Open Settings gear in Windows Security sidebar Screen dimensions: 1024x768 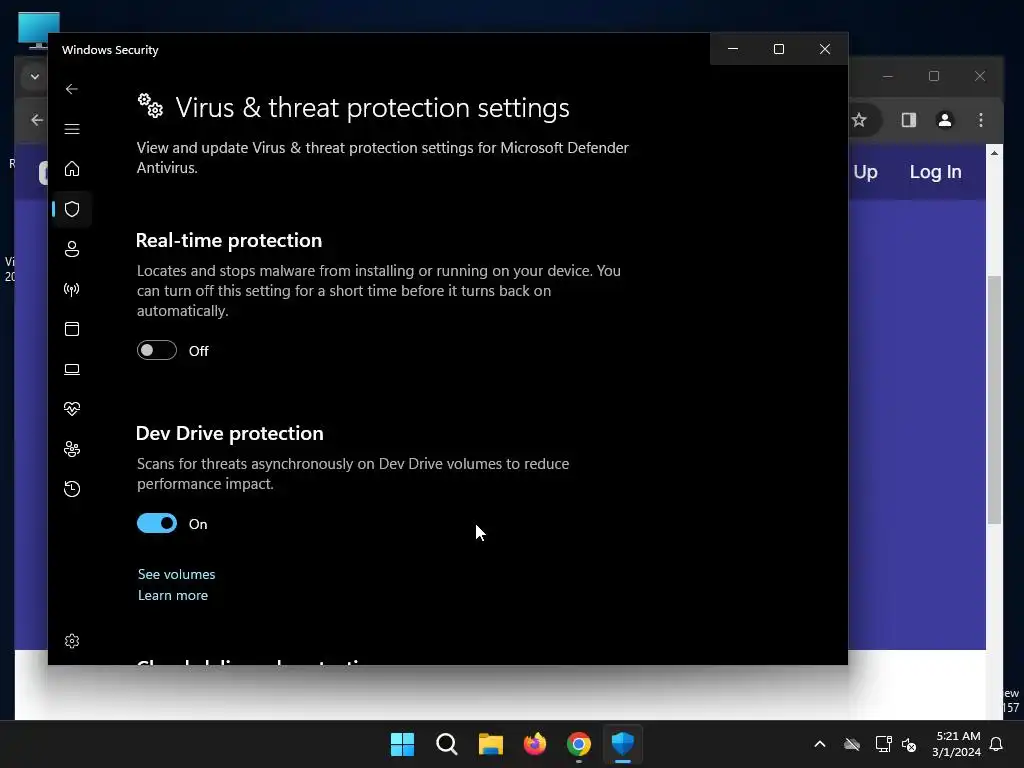point(72,641)
